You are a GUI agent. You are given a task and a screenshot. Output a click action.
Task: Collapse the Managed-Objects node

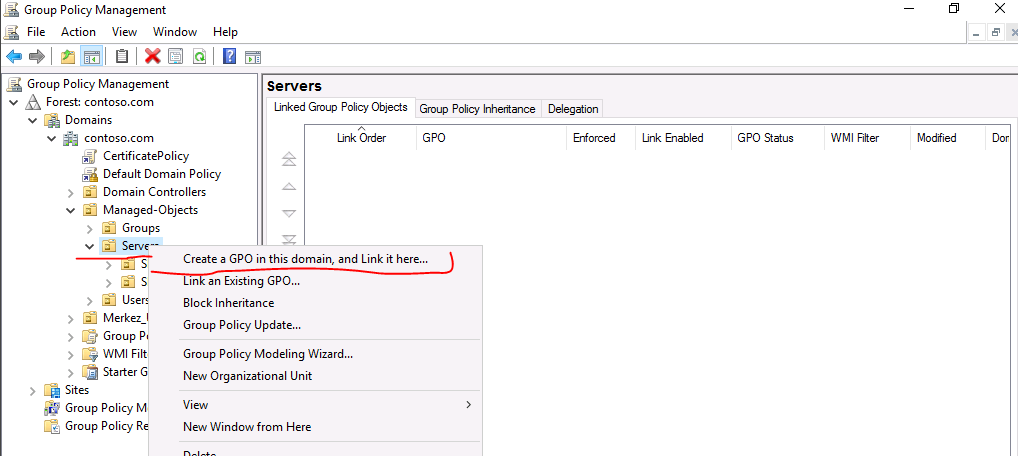tap(71, 210)
